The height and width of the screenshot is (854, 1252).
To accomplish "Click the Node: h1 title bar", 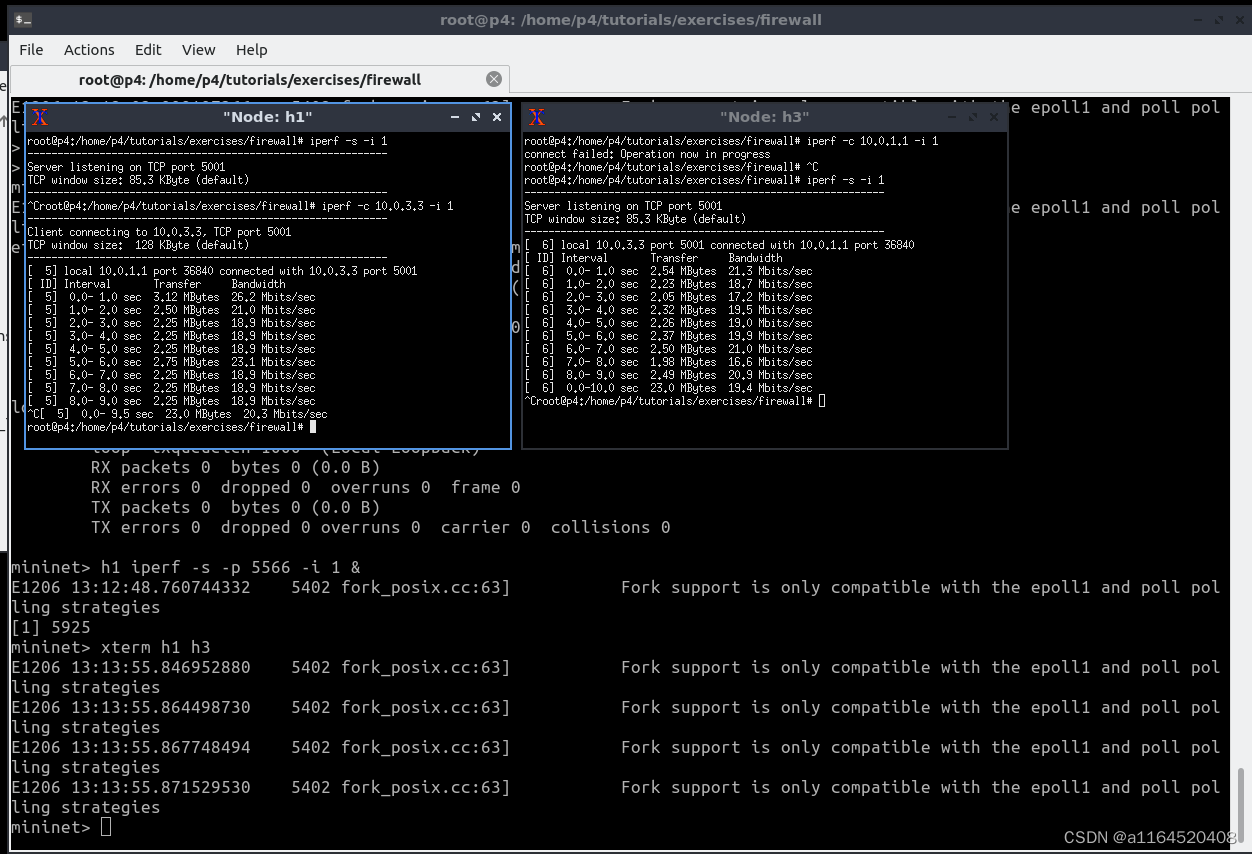I will point(268,117).
